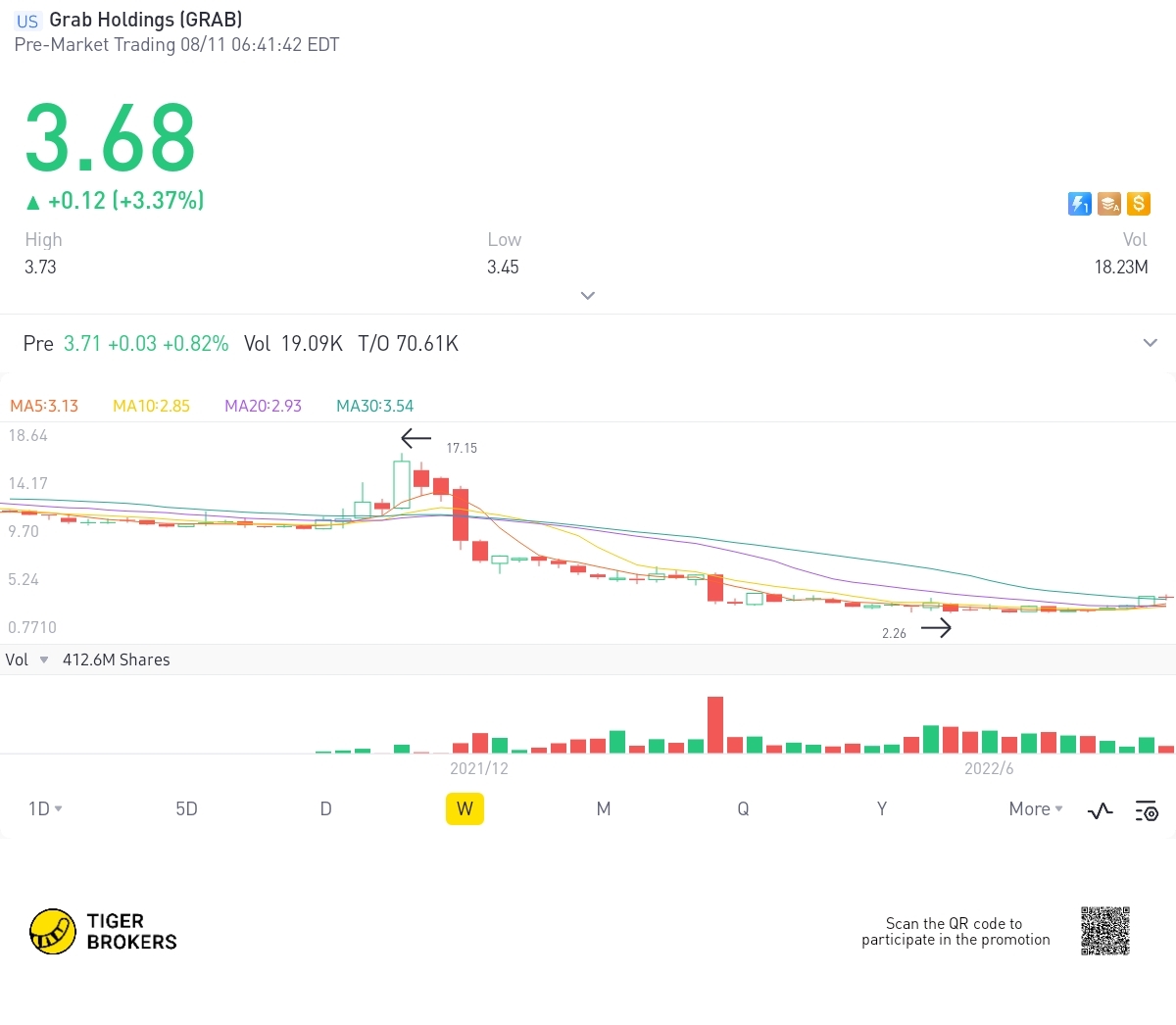Tap the Grab Holdings (GRAB) title
This screenshot has height=1025, width=1176.
(x=146, y=20)
